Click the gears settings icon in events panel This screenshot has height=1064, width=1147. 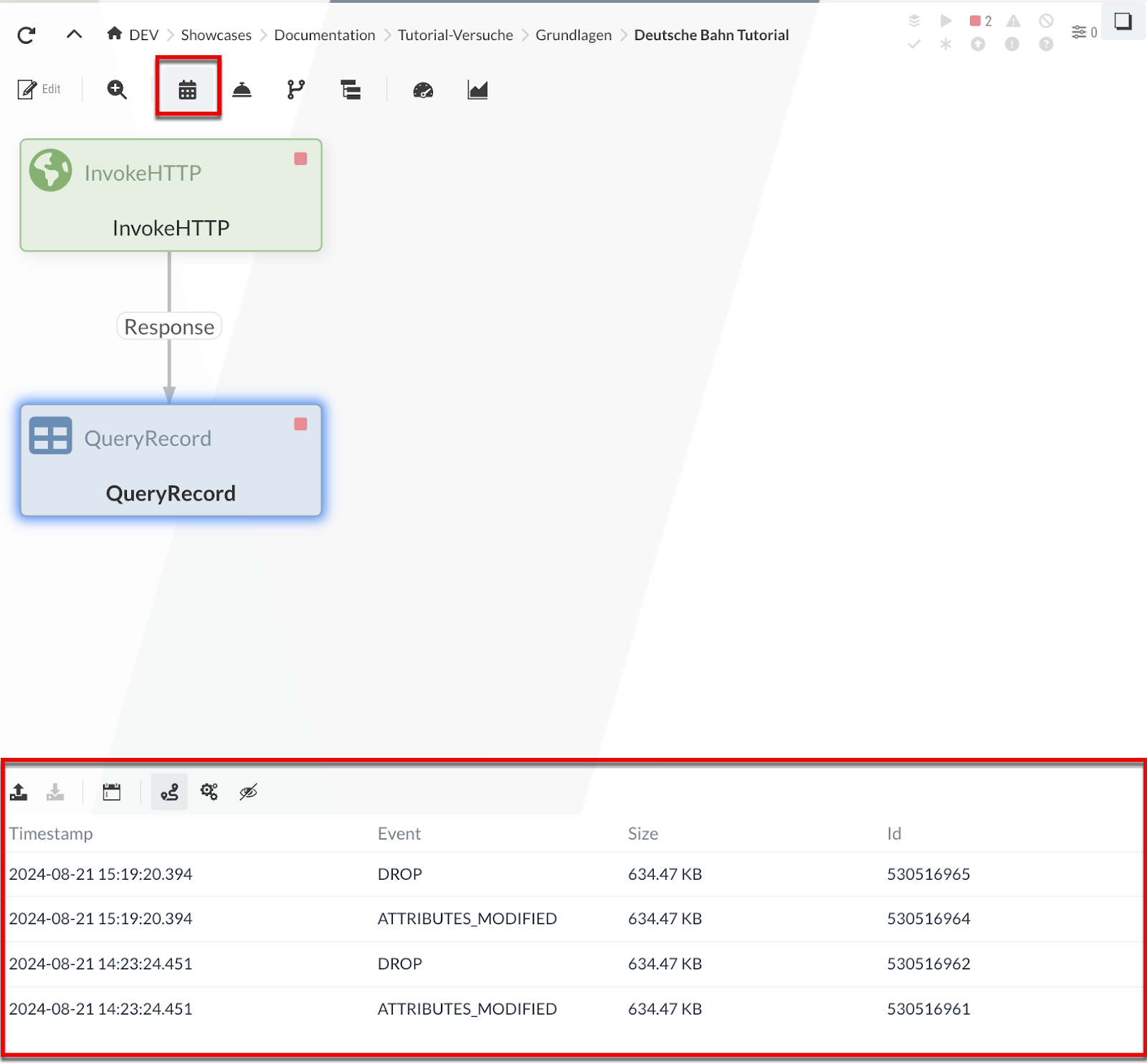point(209,792)
